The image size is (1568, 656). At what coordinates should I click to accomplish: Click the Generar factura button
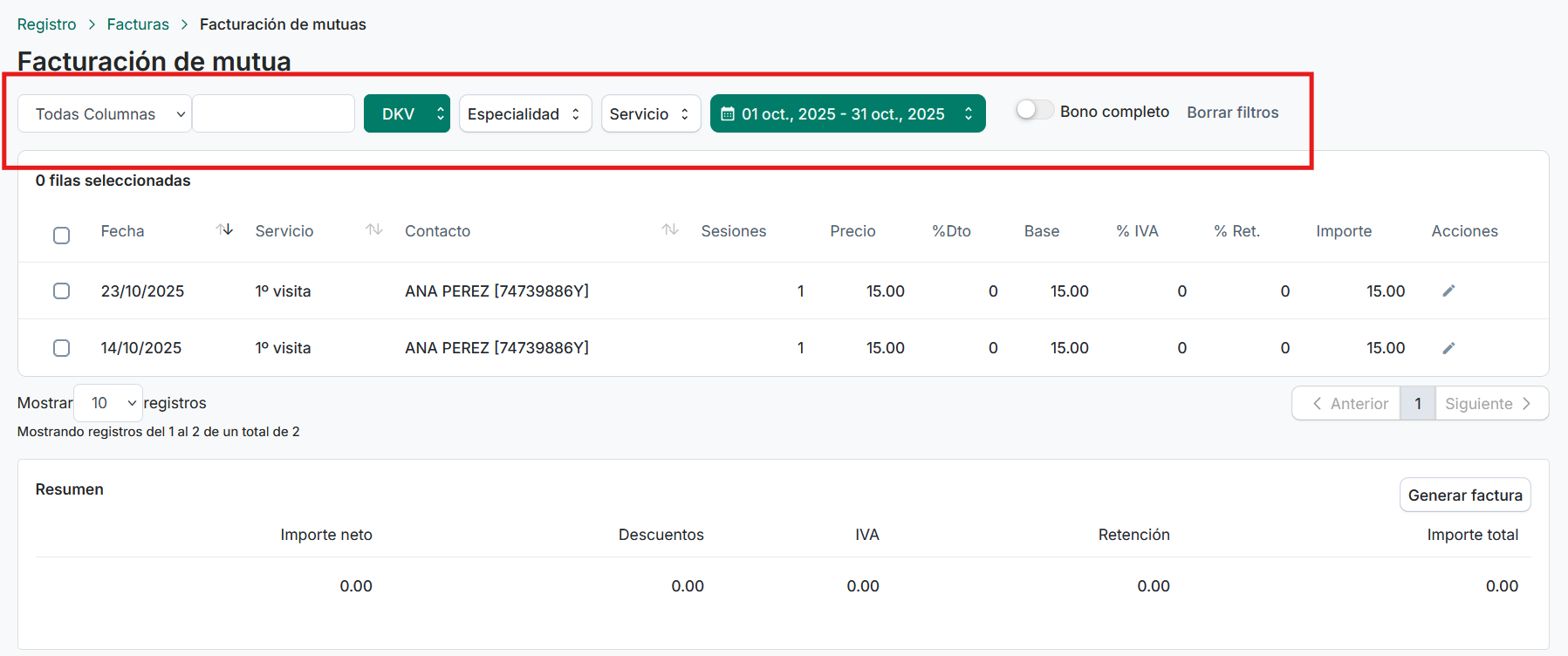1464,495
